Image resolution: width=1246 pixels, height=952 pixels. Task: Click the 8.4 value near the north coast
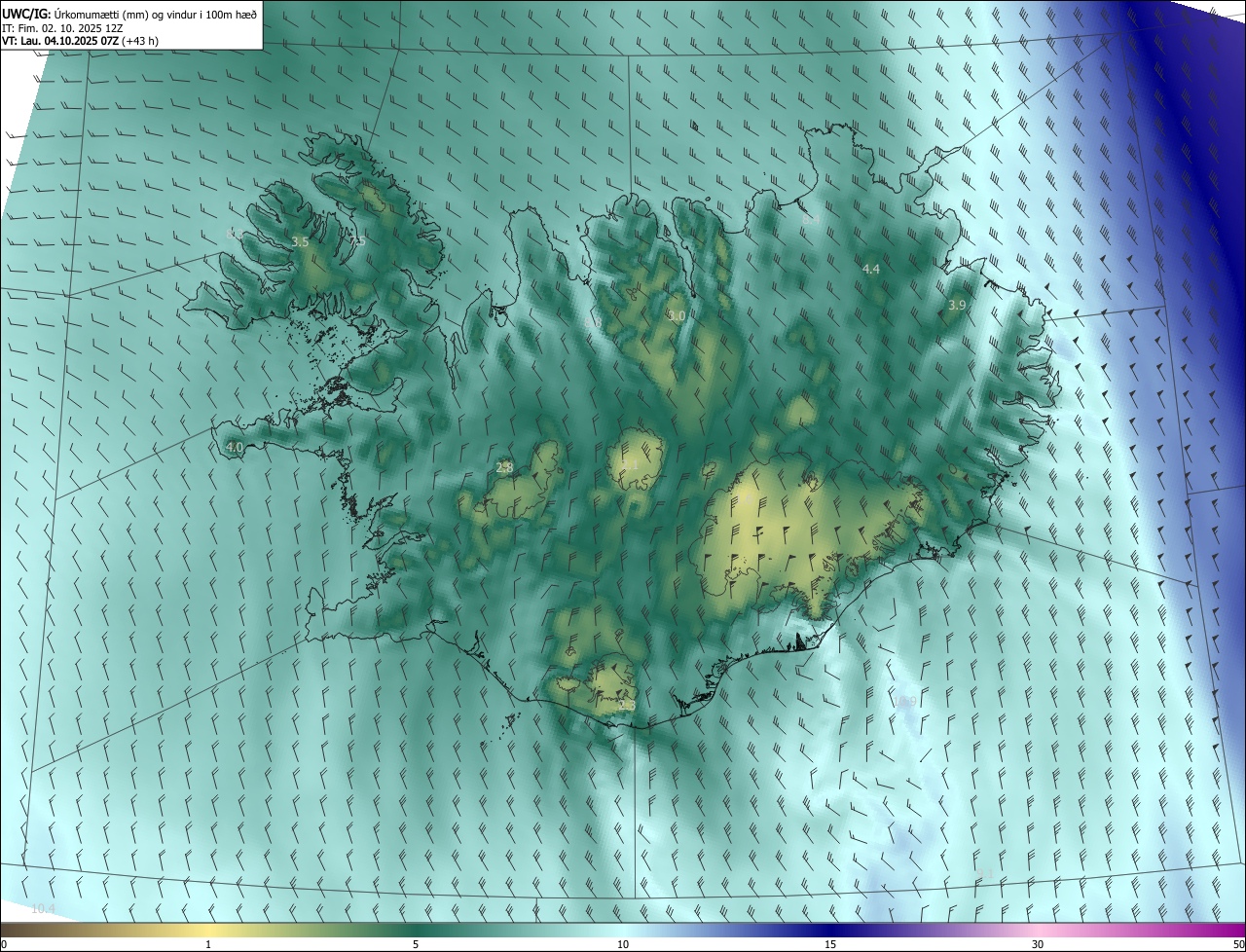coord(810,220)
